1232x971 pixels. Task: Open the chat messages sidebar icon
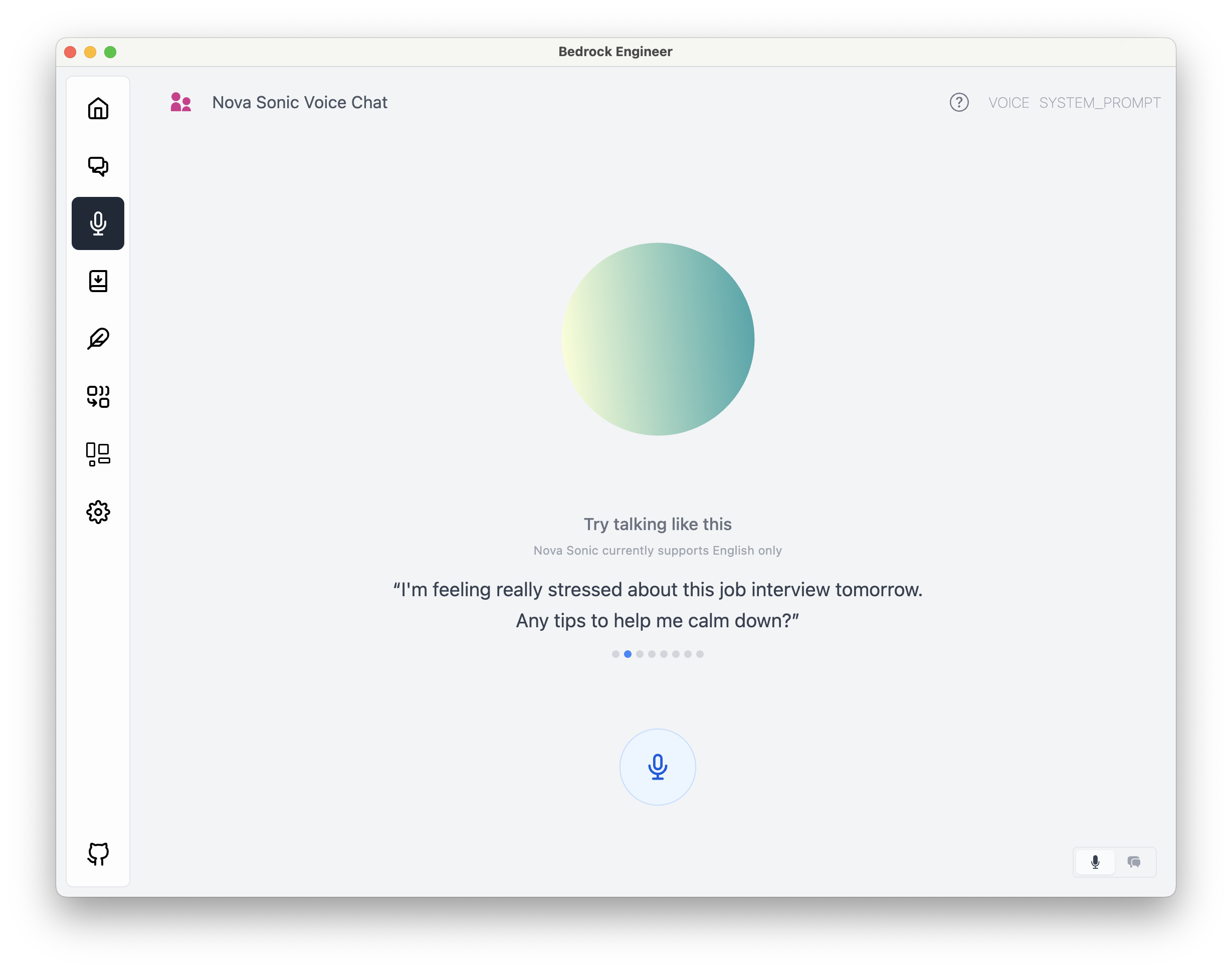98,166
